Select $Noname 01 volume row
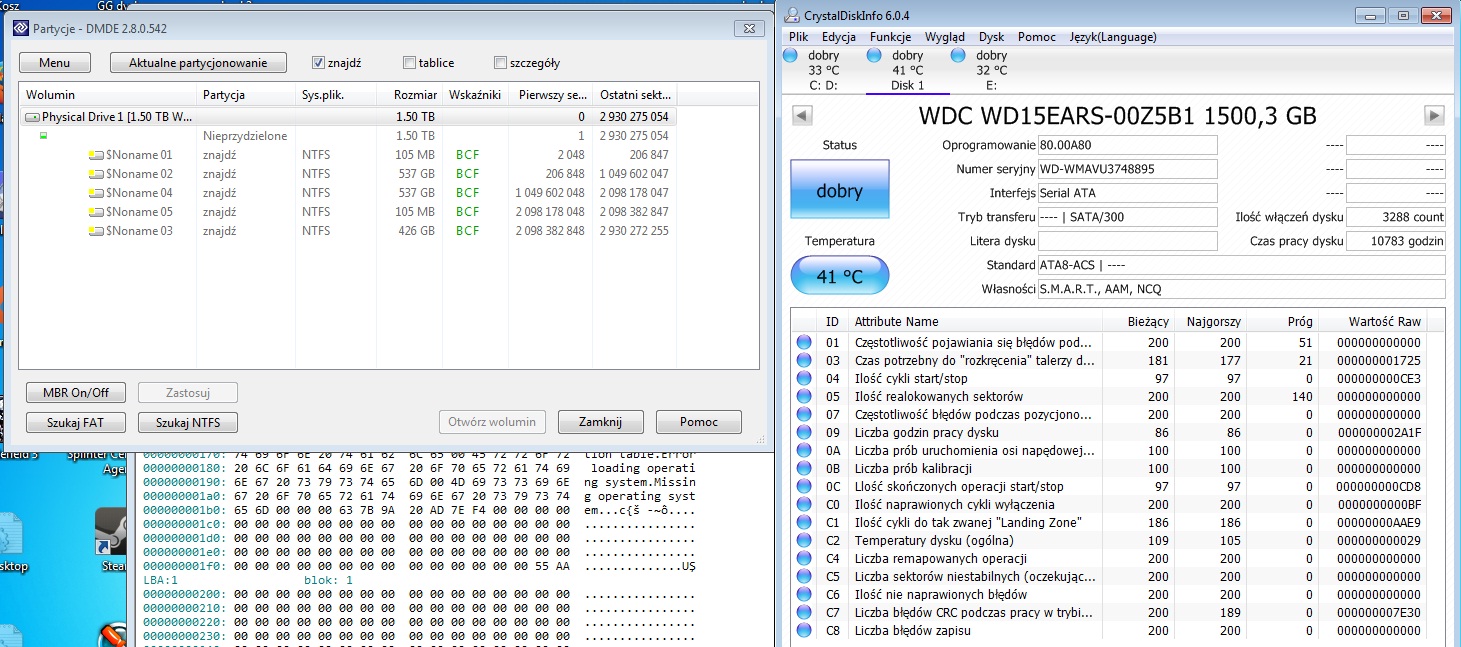The image size is (1461, 647). coord(348,154)
